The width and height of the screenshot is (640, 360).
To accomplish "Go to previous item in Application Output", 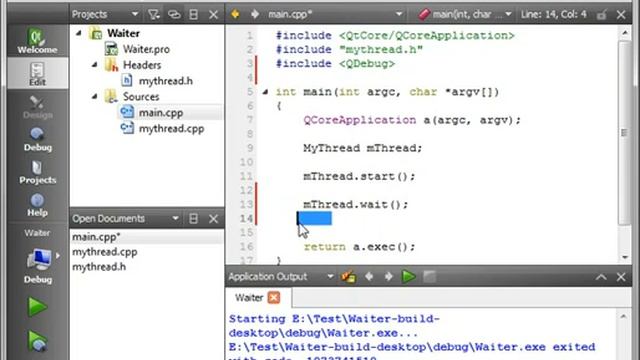I will tap(369, 277).
